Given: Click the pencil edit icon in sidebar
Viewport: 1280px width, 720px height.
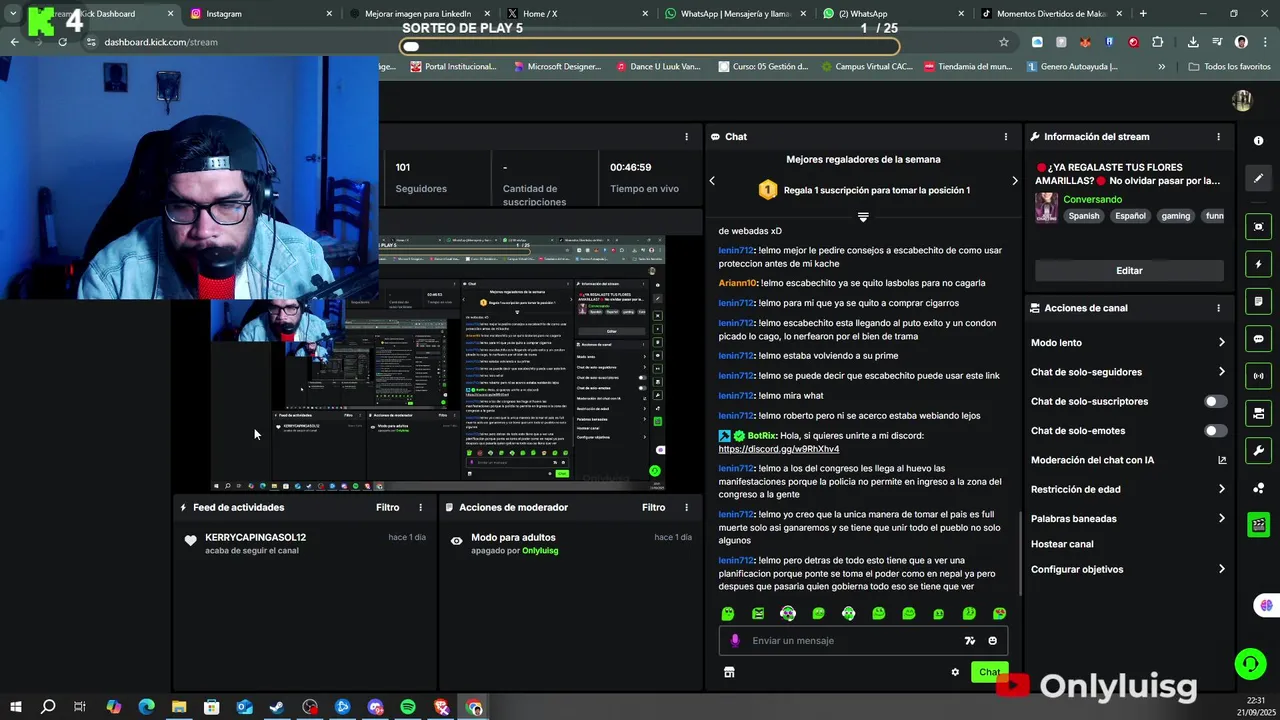Looking at the screenshot, I should [x=1259, y=178].
